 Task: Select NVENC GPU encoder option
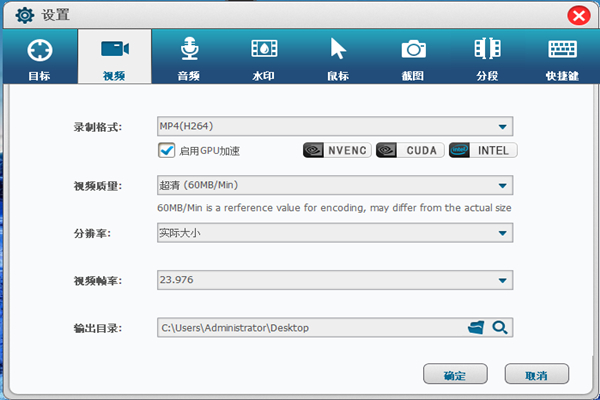click(337, 151)
